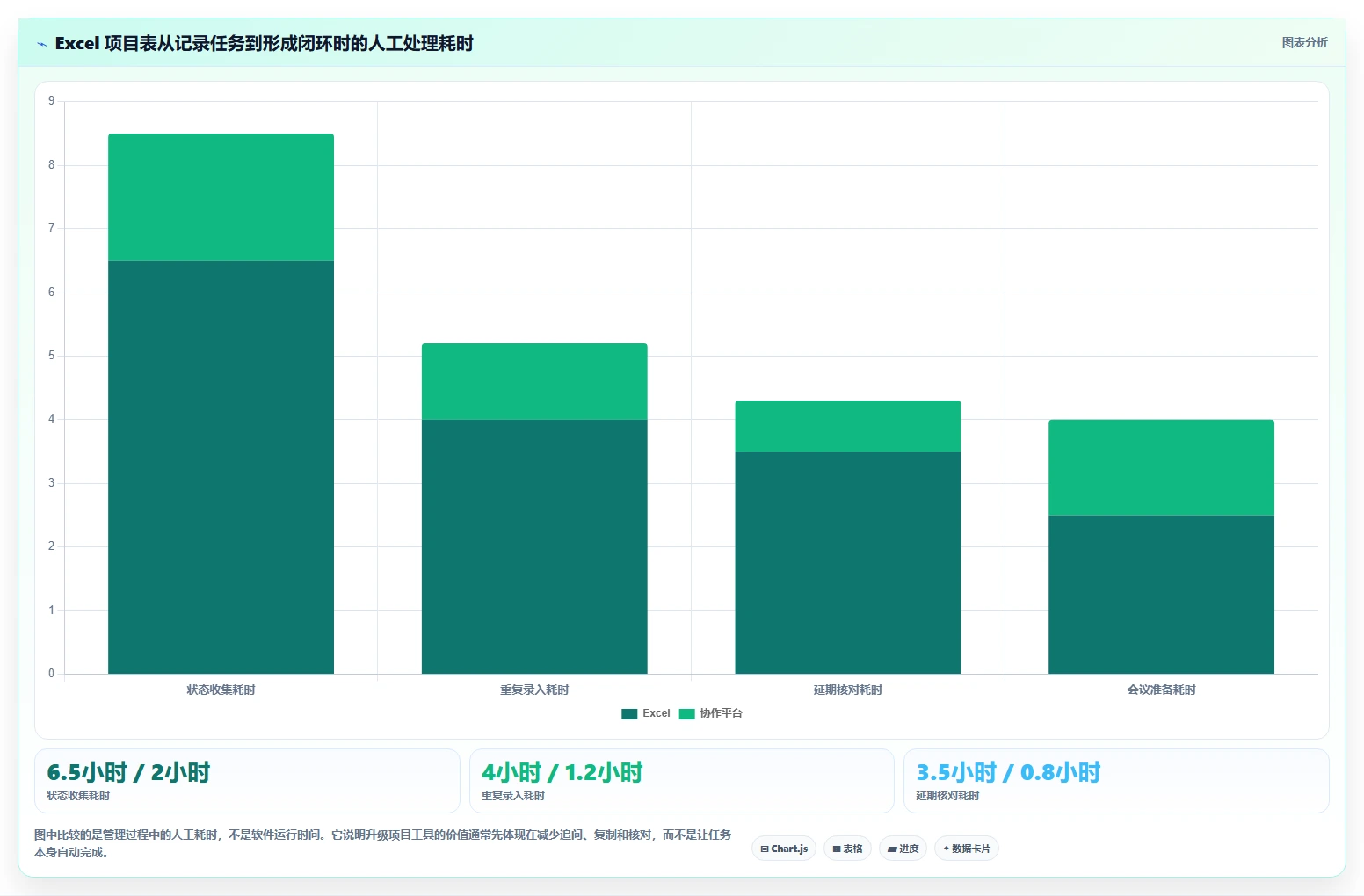Click the 延期核对耗时 caption in the stat card
1364x896 pixels.
pos(947,796)
